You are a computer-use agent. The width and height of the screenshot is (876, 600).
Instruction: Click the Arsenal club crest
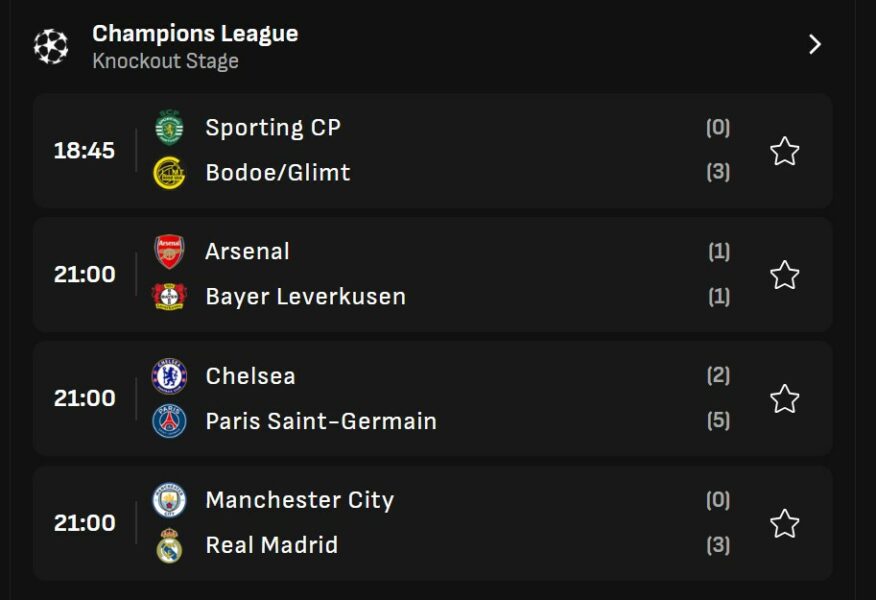tap(169, 252)
